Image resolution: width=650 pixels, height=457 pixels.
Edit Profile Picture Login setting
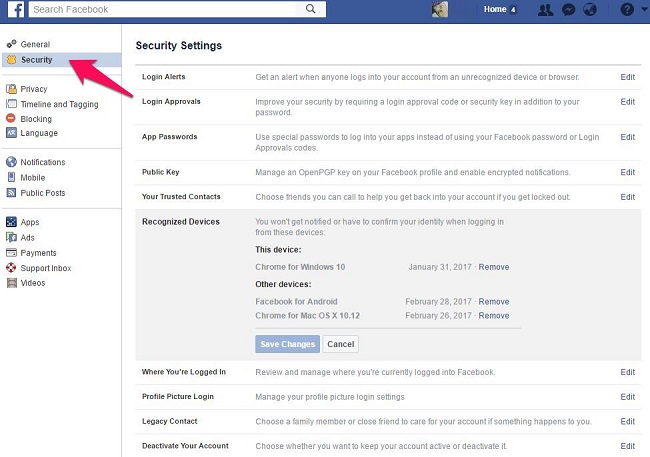tap(628, 397)
